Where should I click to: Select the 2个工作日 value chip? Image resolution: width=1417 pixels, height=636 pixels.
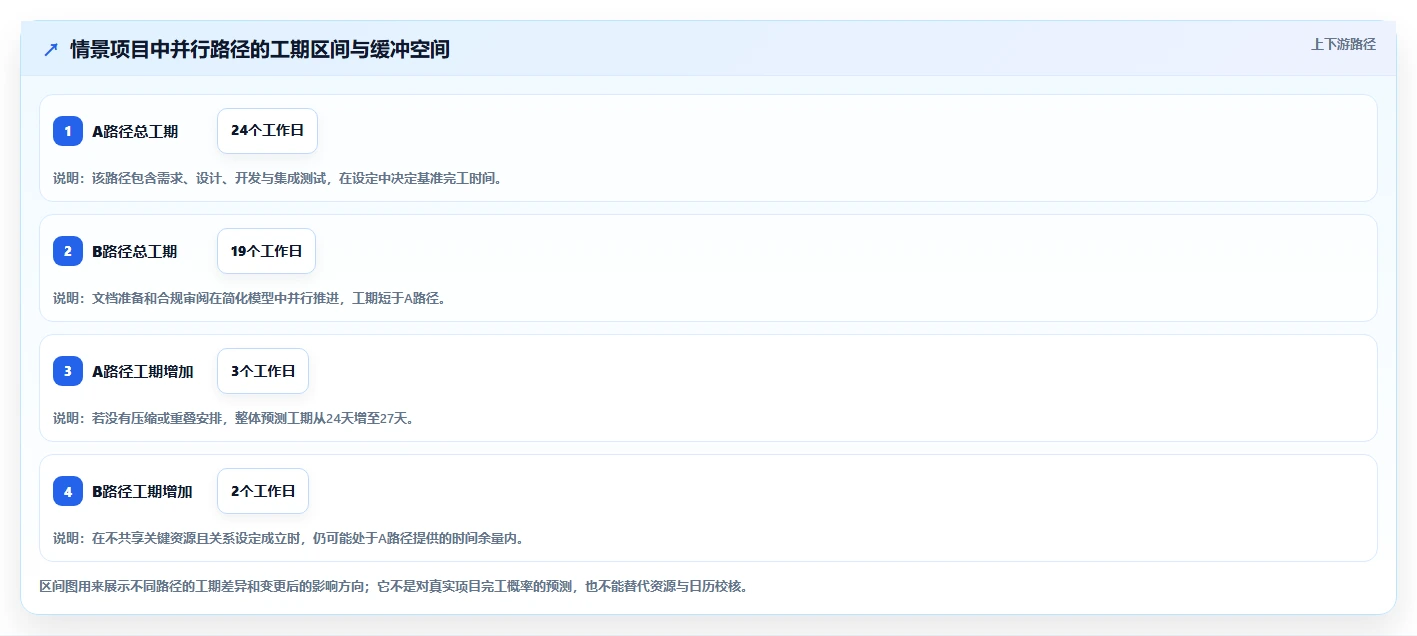coord(263,491)
